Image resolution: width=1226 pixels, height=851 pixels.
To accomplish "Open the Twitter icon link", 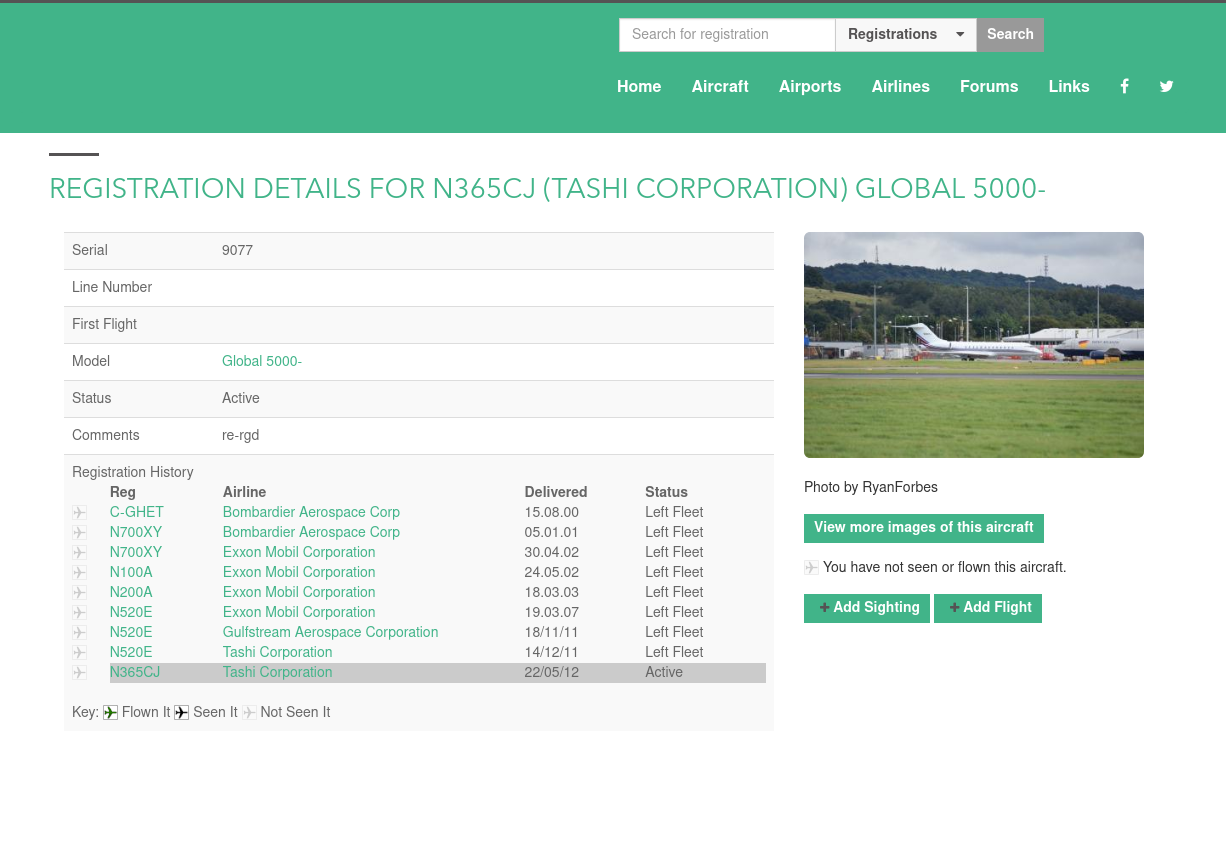I will tap(1166, 86).
